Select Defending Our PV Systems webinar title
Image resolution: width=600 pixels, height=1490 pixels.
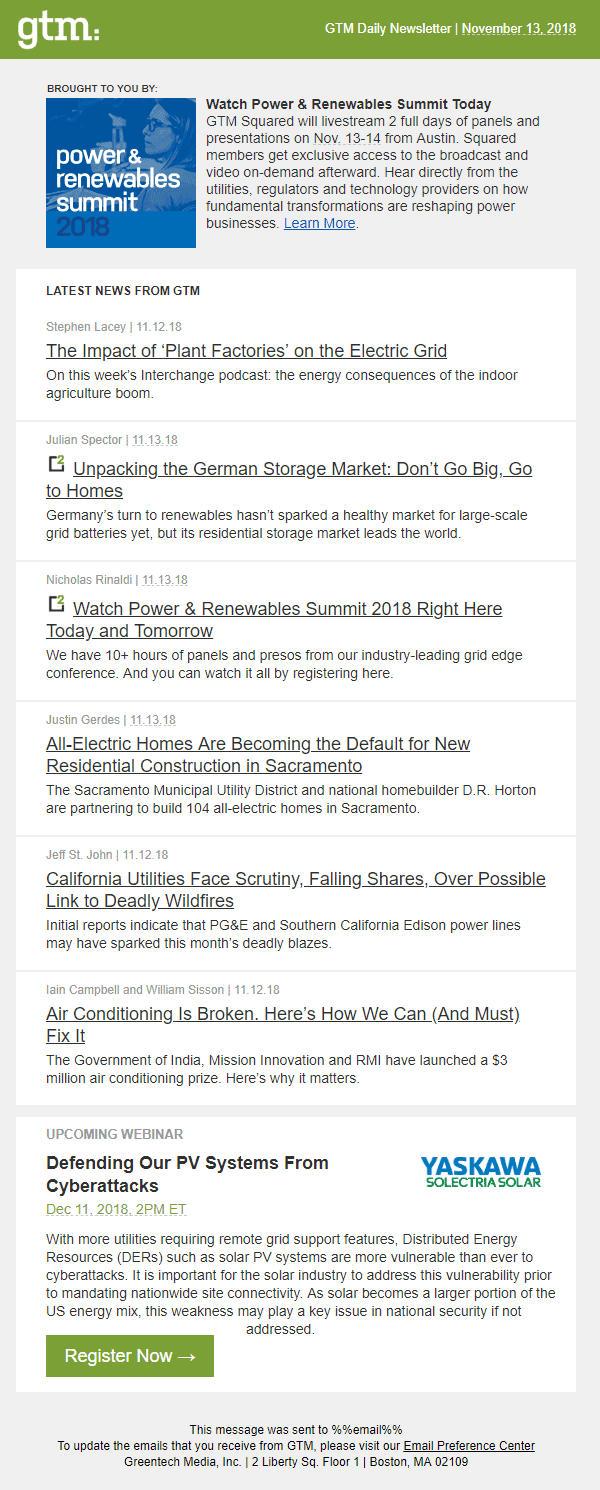[x=187, y=1174]
